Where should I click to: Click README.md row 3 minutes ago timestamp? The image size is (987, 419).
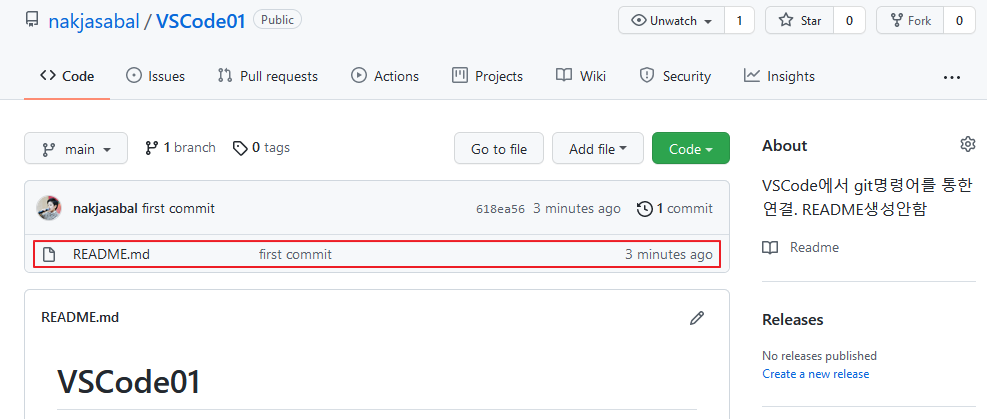(x=668, y=254)
